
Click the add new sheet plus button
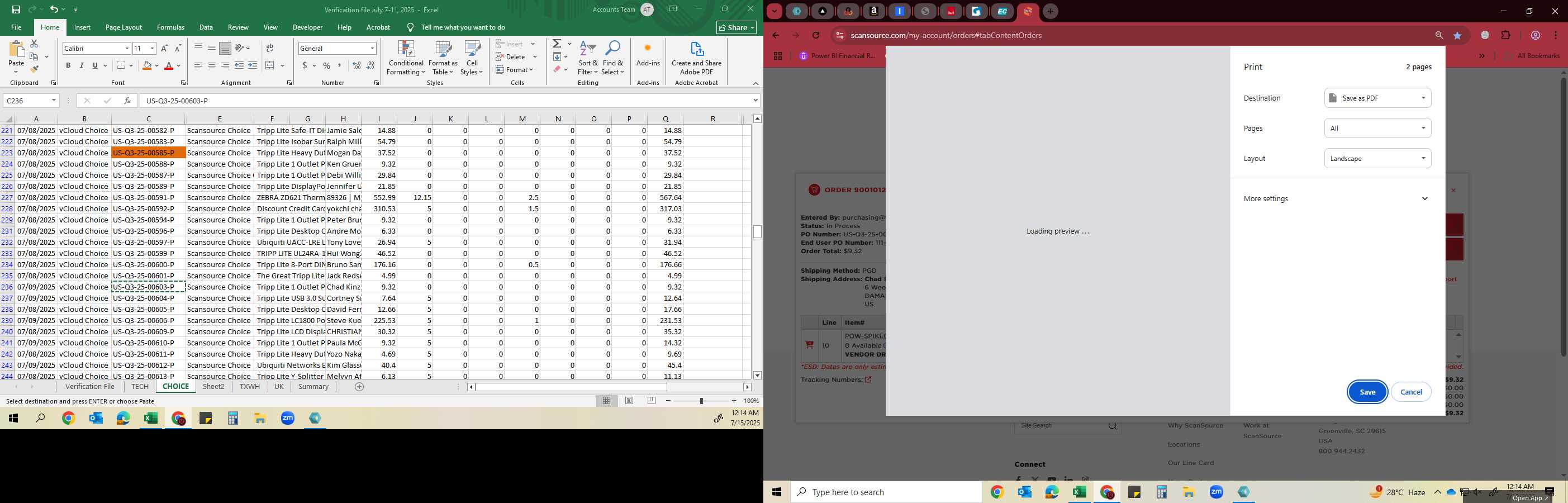[359, 387]
